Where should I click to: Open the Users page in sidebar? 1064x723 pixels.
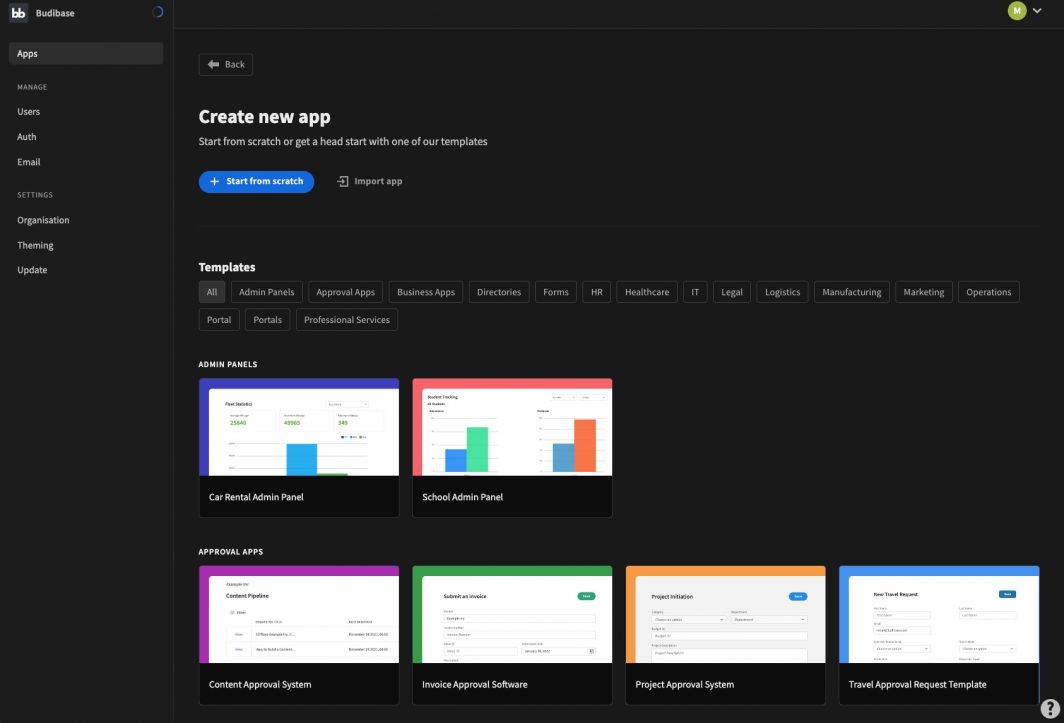pyautogui.click(x=29, y=112)
